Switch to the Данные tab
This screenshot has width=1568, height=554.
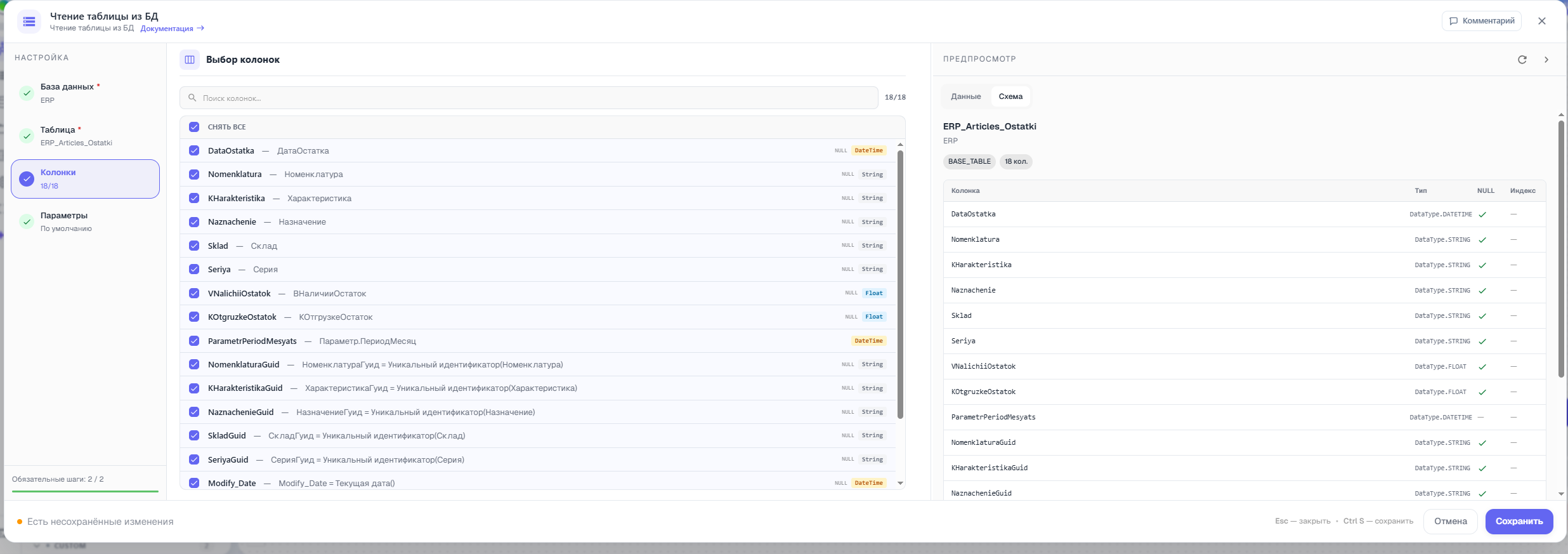tap(965, 96)
